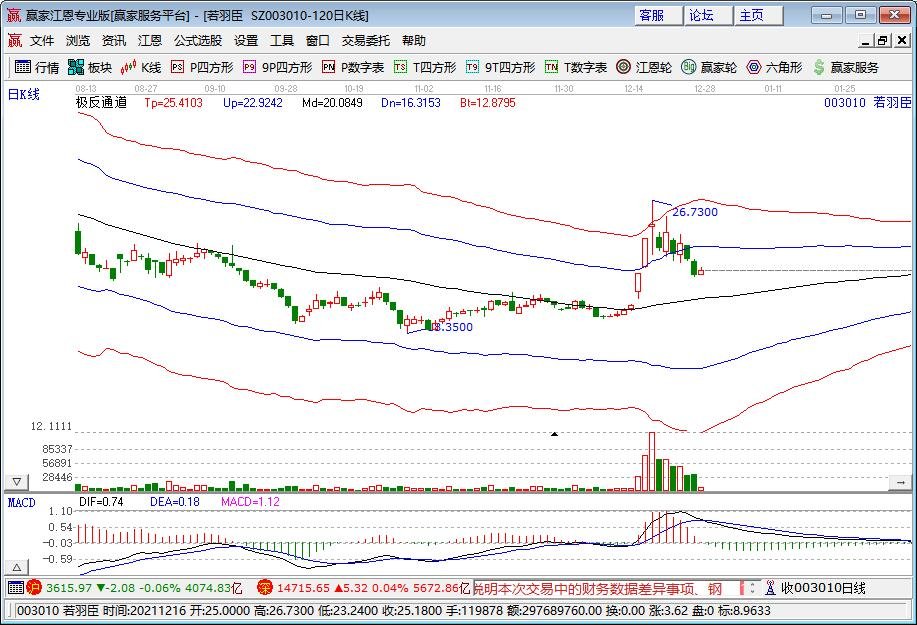Click the 3615.97 Shanghai index value

pyautogui.click(x=69, y=588)
